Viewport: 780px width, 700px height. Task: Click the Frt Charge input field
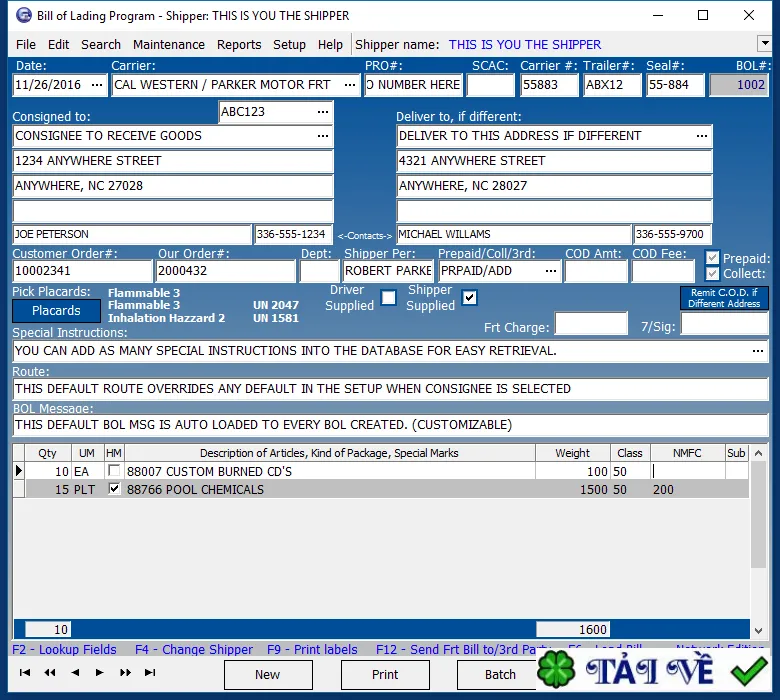pyautogui.click(x=591, y=324)
